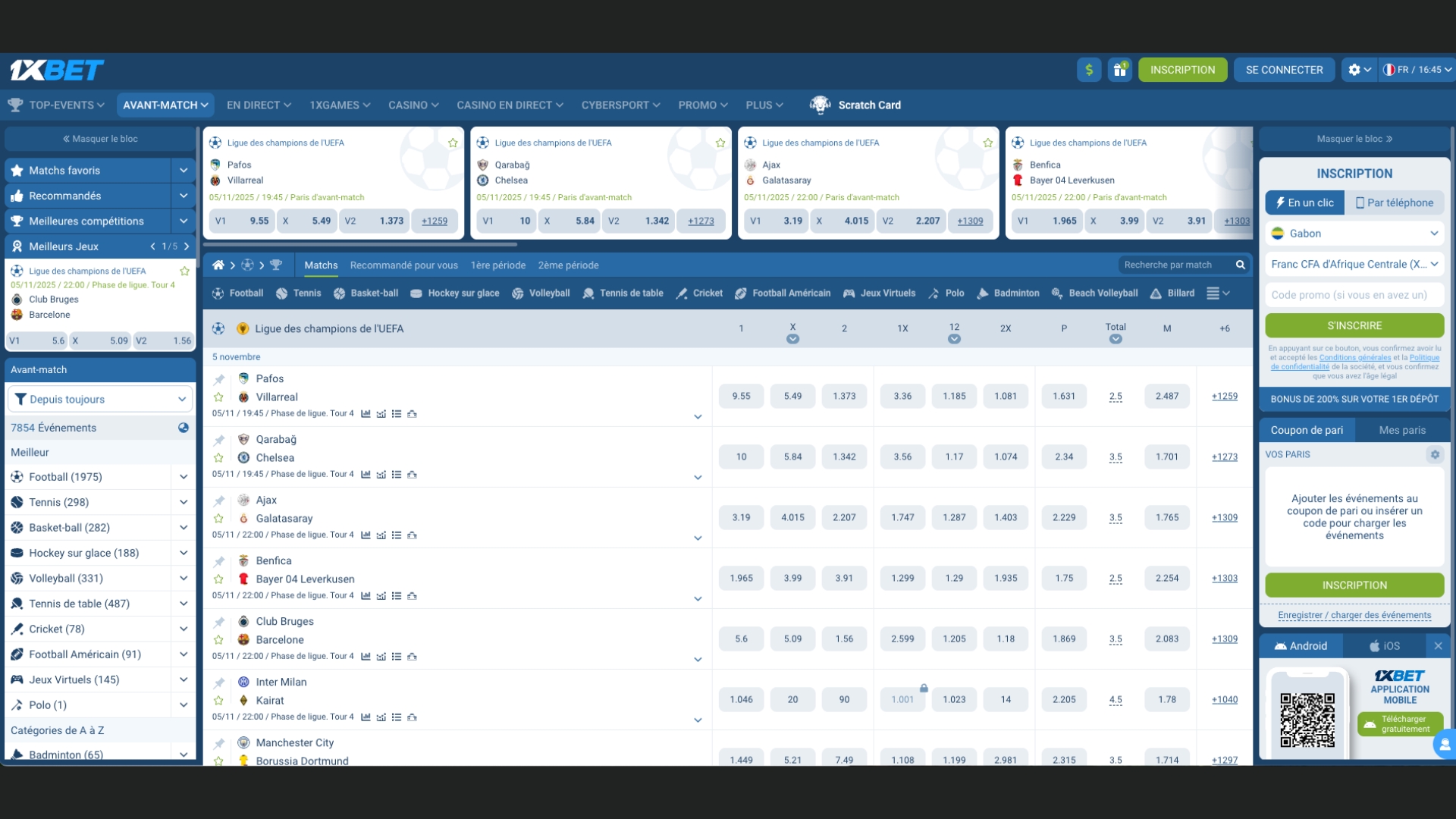
Task: Open the EN DIRECT menu
Action: click(x=254, y=105)
